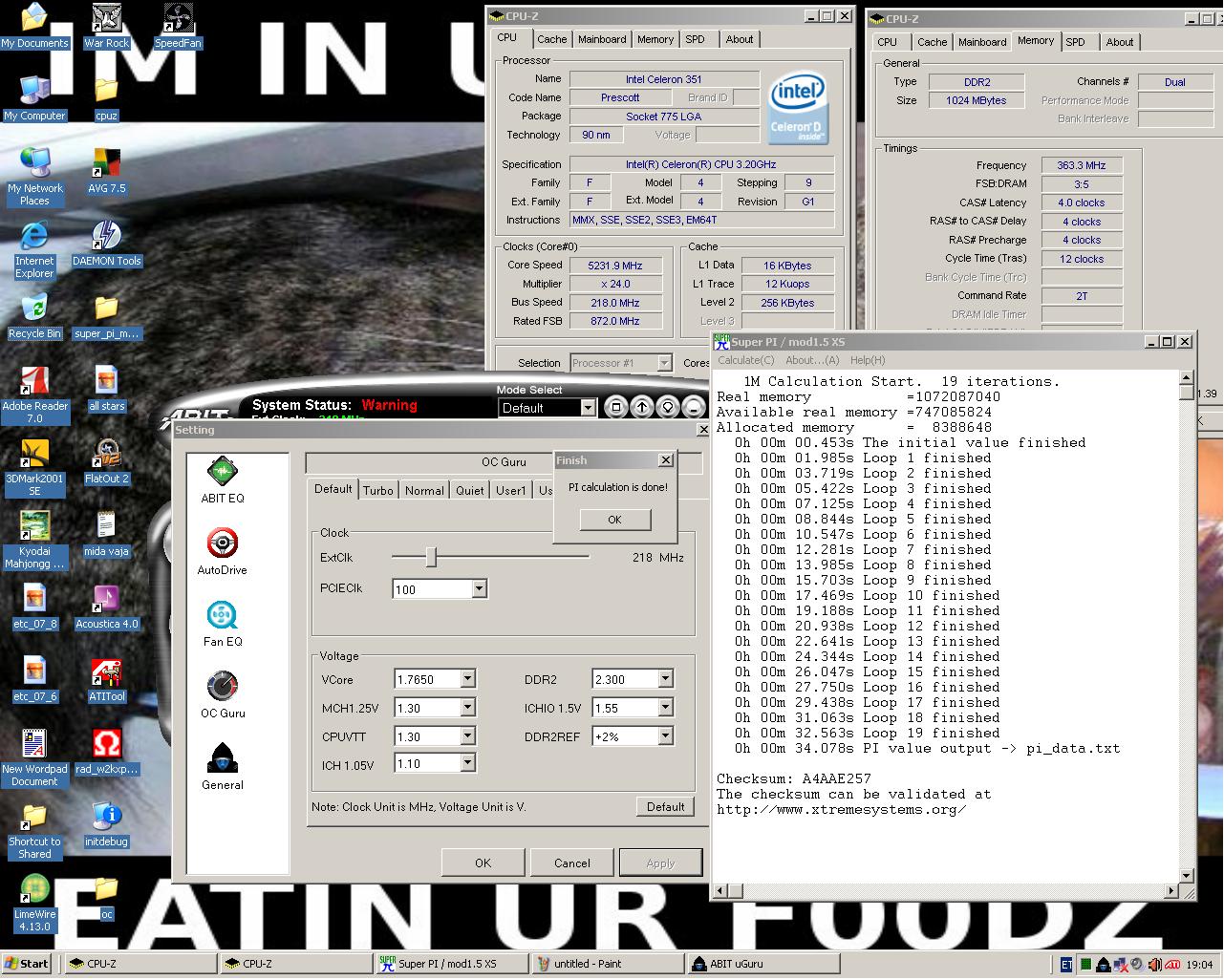Switch to untitled - Paint taskbar button
This screenshot has width=1224, height=980.
[608, 964]
